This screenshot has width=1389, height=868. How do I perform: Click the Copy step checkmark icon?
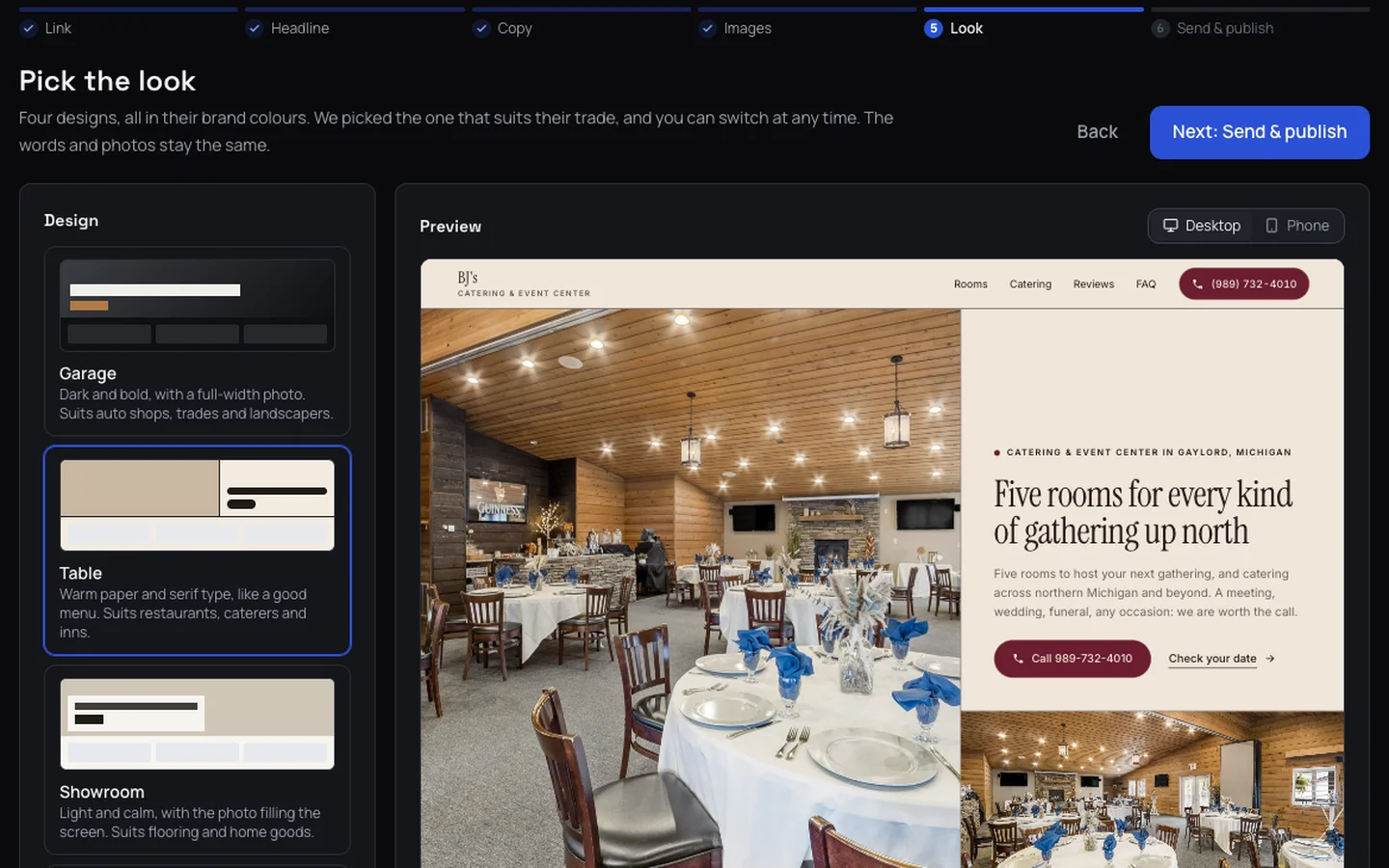click(481, 29)
